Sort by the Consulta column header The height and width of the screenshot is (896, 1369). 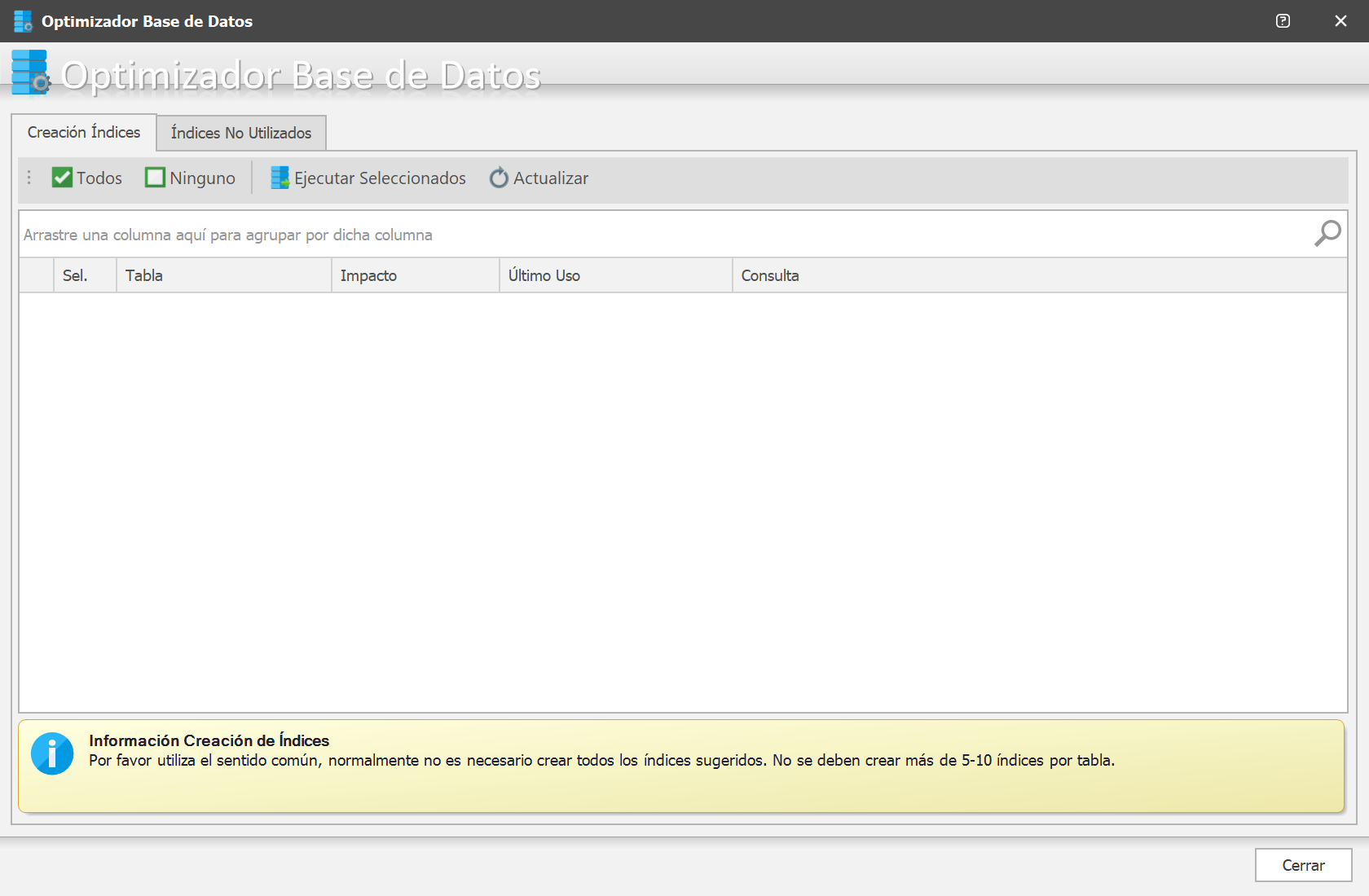coord(1040,275)
